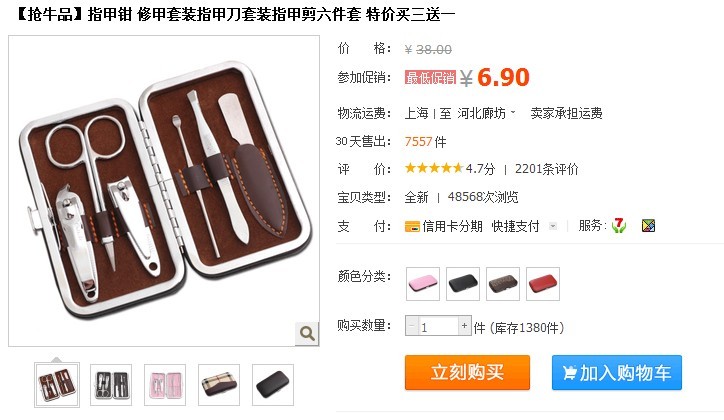Click the shopping cart icon in 加入购物车
This screenshot has width=724, height=420.
[x=570, y=372]
